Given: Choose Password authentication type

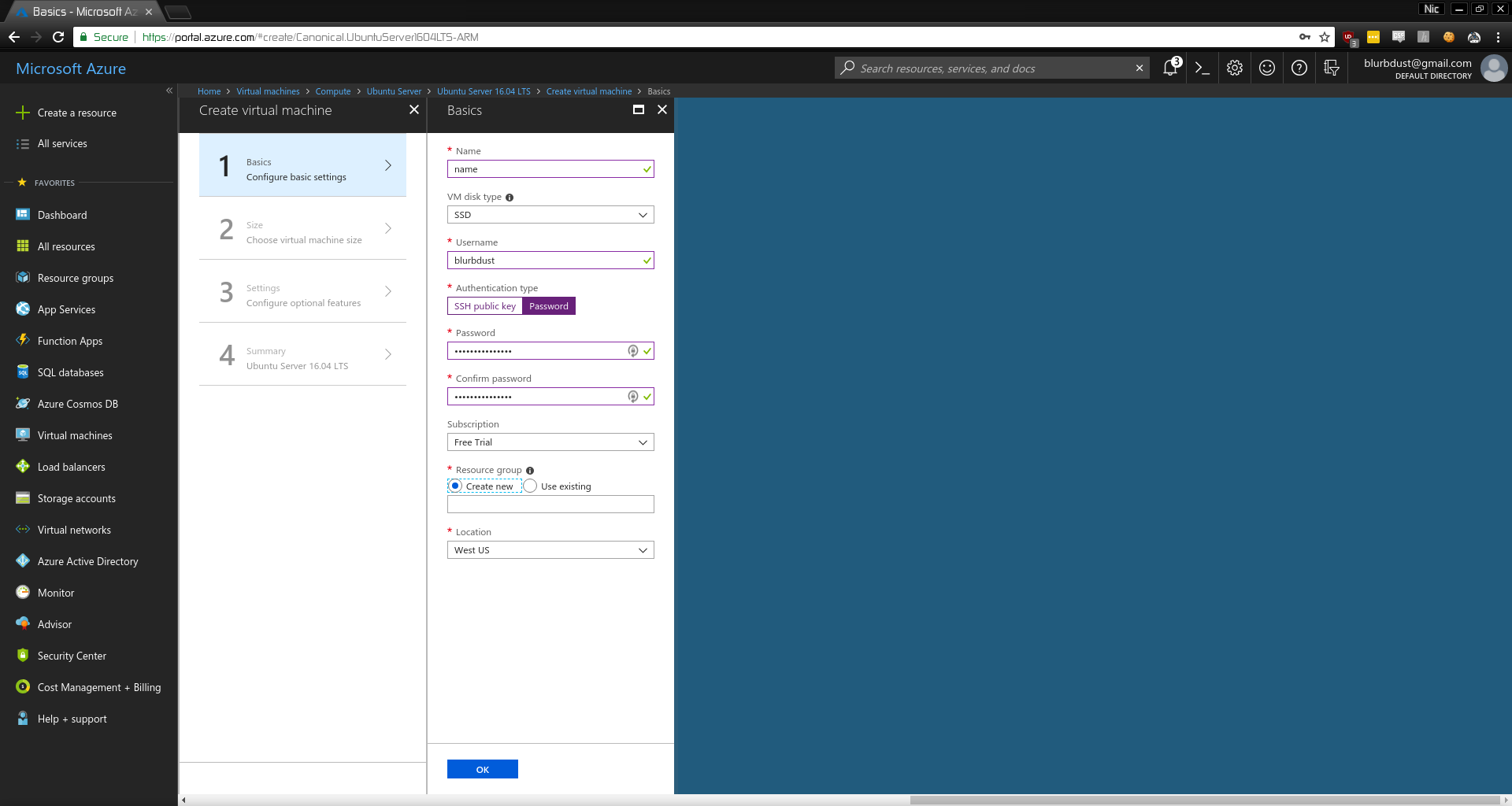Looking at the screenshot, I should (x=549, y=306).
